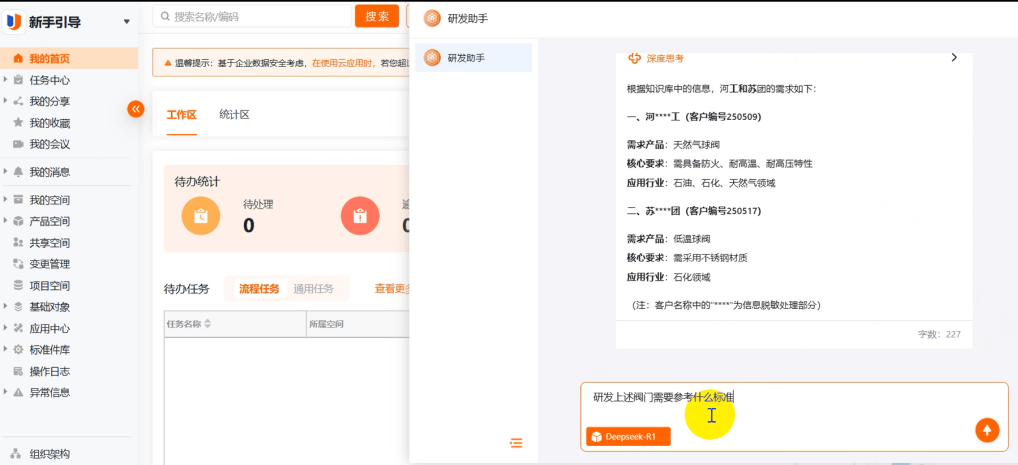Click the gear icon for 标准件库
The image size is (1018, 465).
pos(18,350)
